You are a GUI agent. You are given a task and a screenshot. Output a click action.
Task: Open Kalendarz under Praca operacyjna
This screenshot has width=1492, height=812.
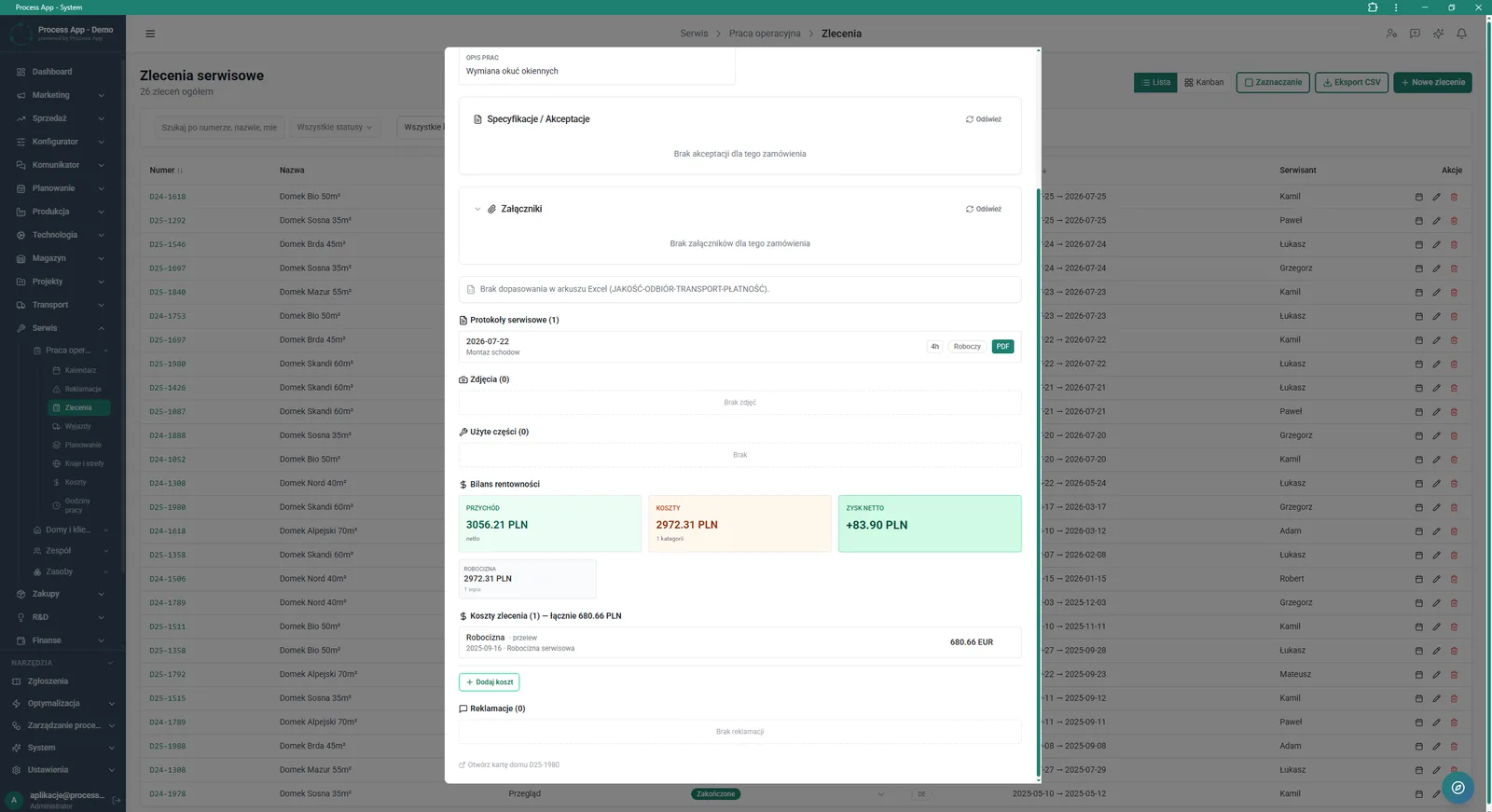[79, 370]
